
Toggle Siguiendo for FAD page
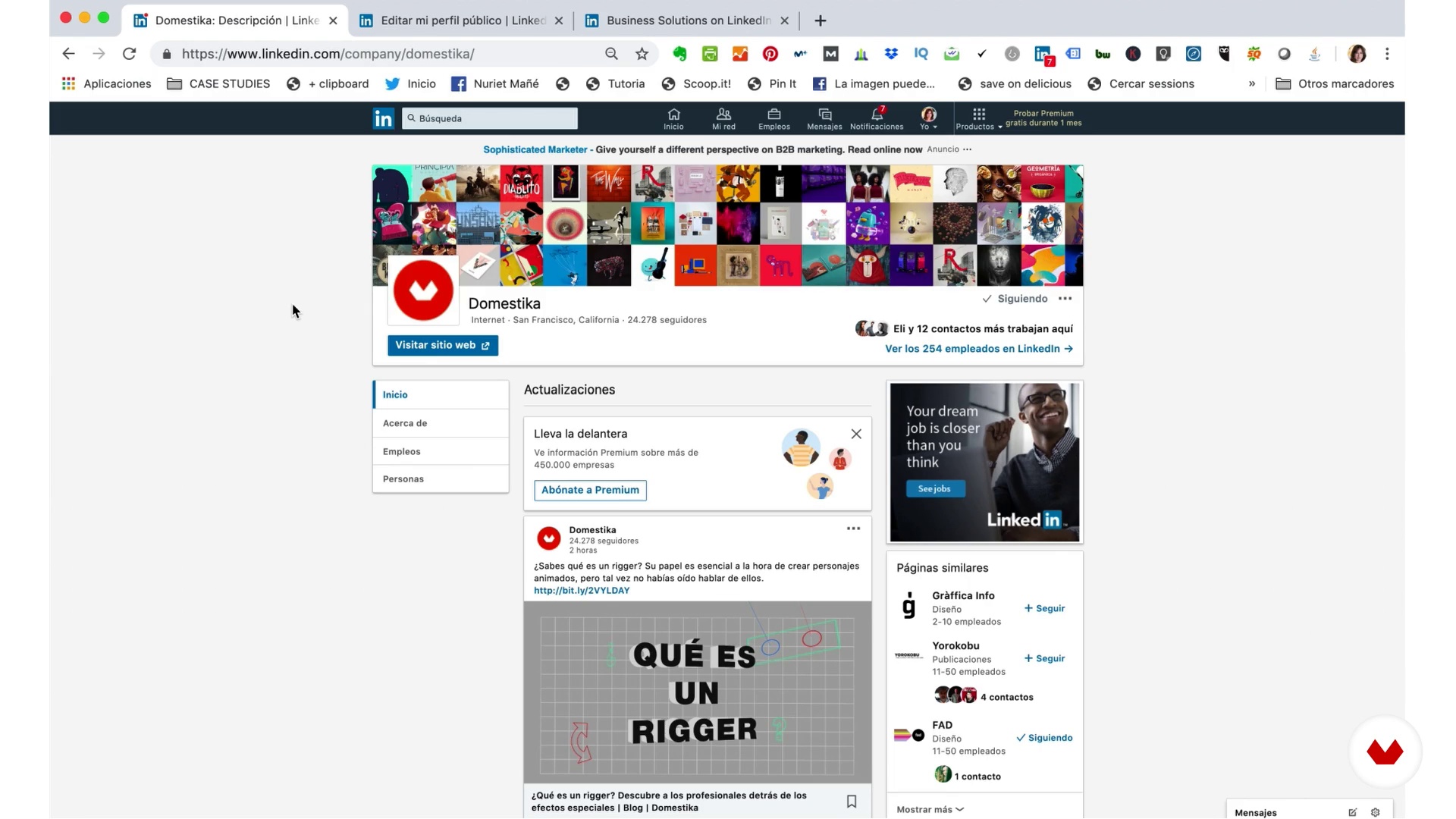click(x=1044, y=738)
